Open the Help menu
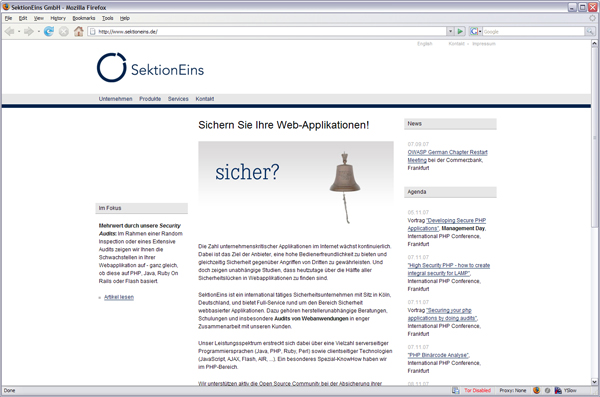Screen dimensions: 600x397 click(125, 18)
